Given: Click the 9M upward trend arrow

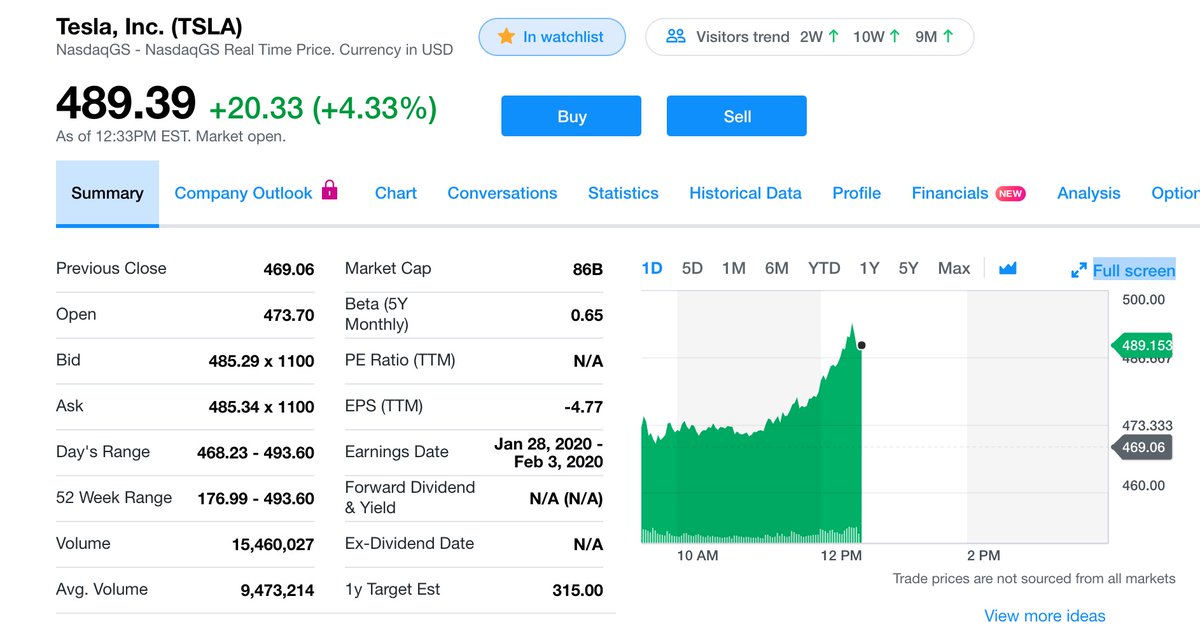Looking at the screenshot, I should [947, 36].
